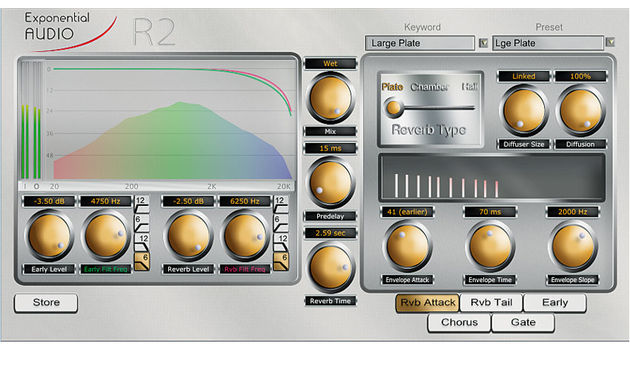The image size is (630, 374).
Task: Open the Gate page button
Action: point(523,323)
